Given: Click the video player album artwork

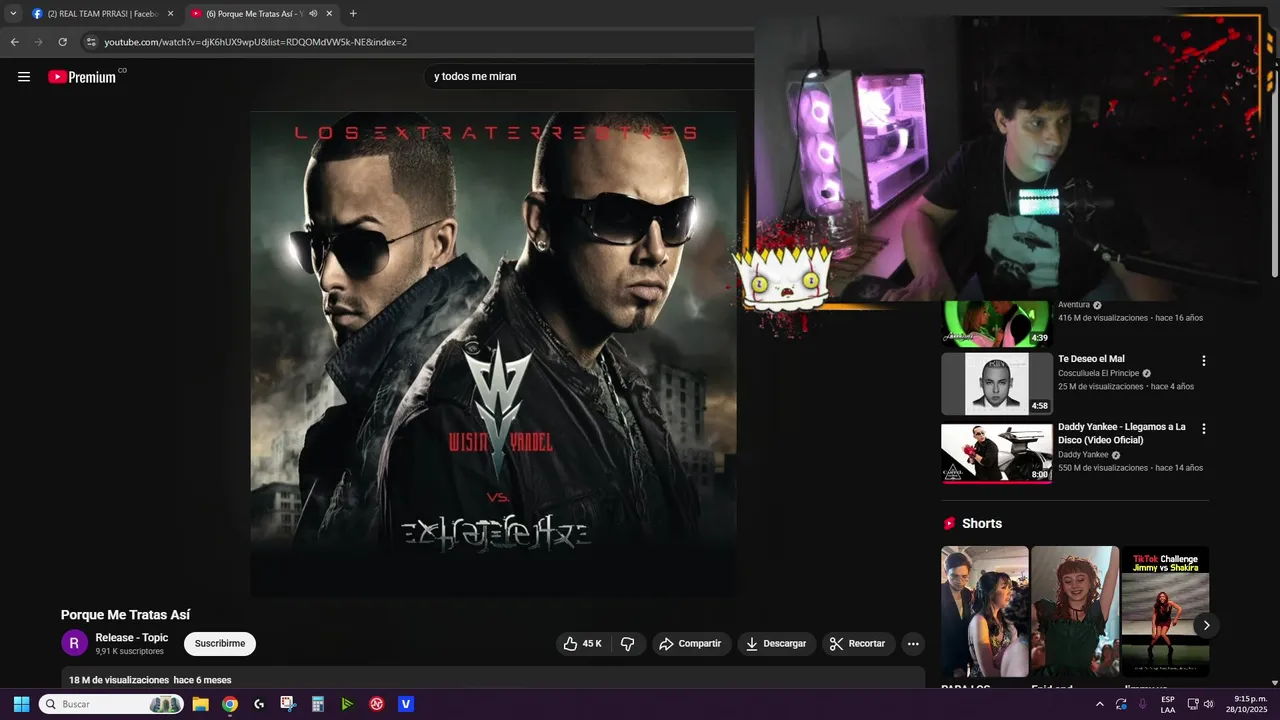Looking at the screenshot, I should (x=493, y=355).
